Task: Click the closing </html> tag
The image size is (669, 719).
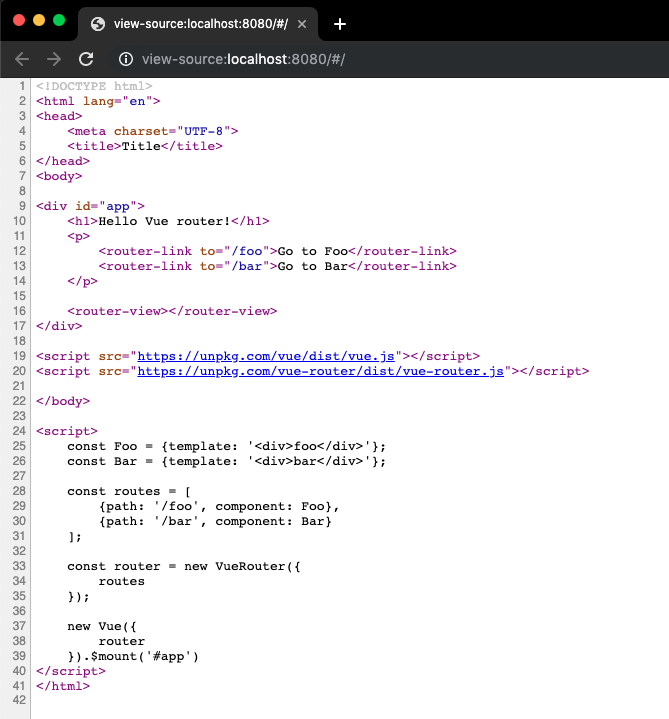Action: [x=63, y=686]
